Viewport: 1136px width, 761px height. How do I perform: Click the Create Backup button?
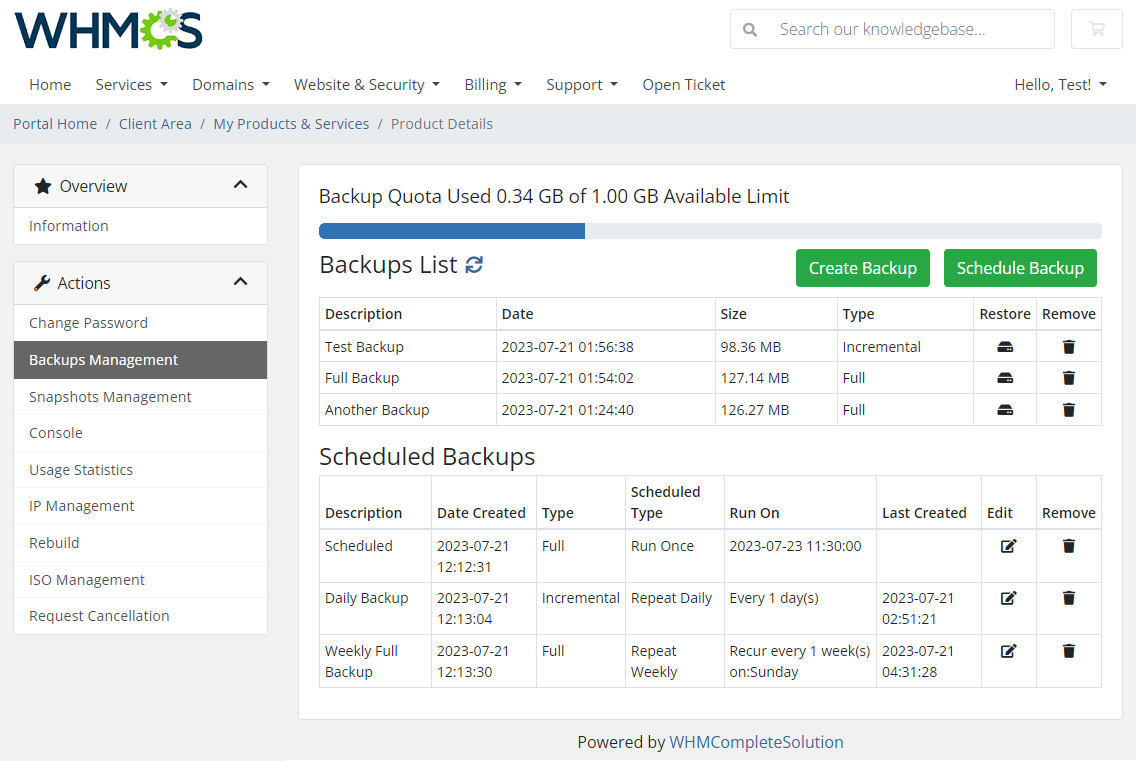[x=862, y=268]
